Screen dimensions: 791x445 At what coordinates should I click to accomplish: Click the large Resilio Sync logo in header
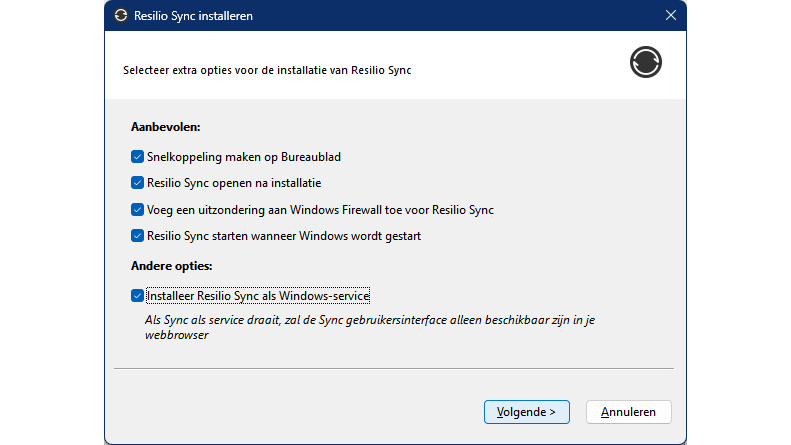tap(646, 62)
